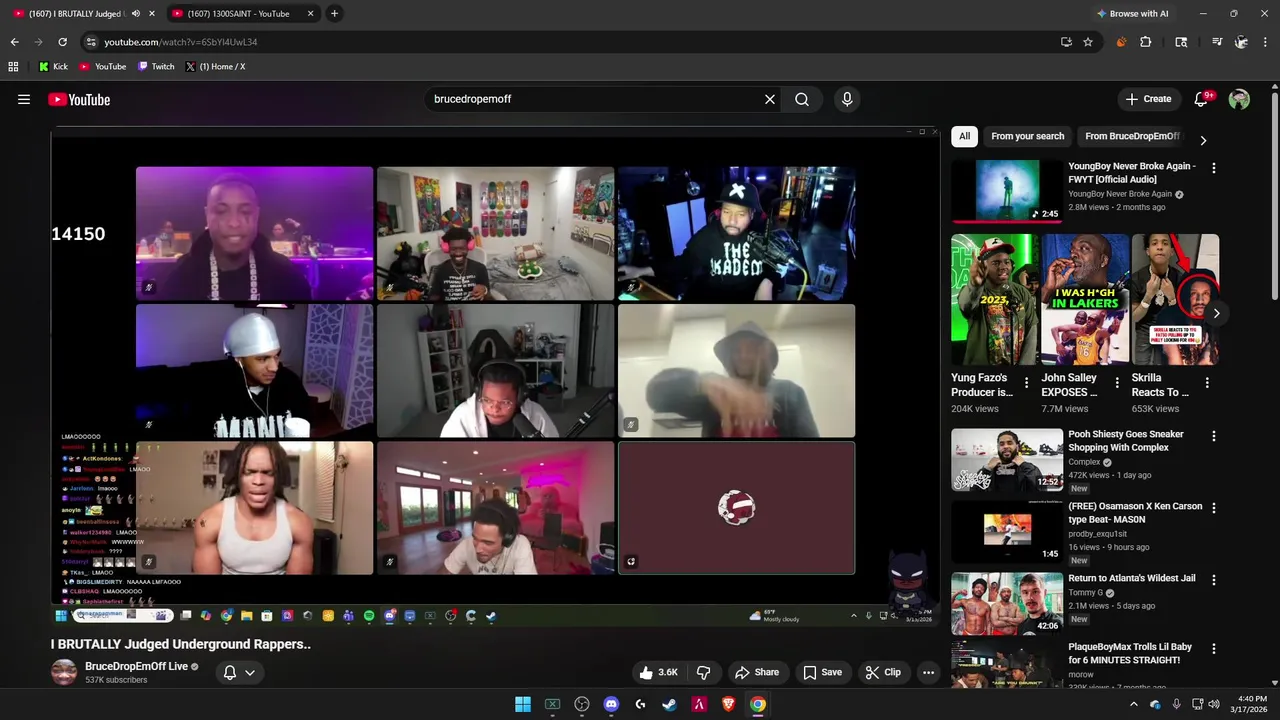This screenshot has height=720, width=1280.
Task: Open browser extensions puzzle icon
Action: point(1146,42)
